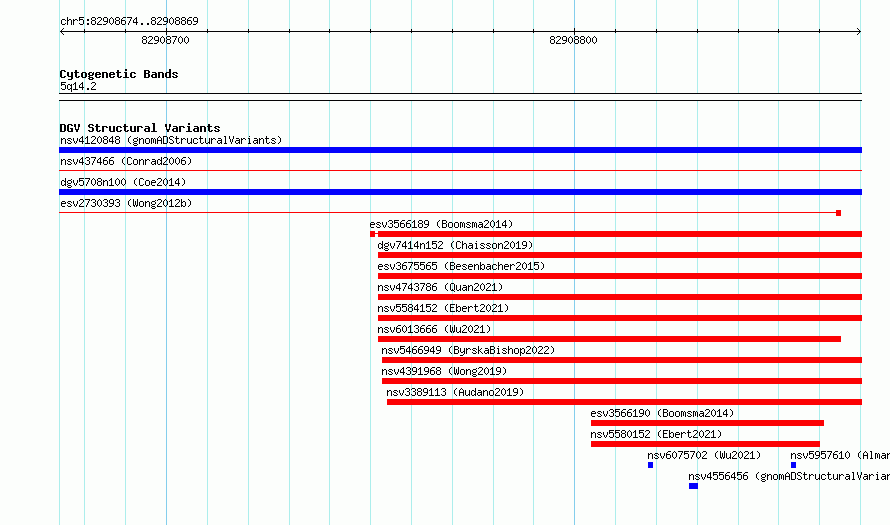Select red bar under nsv5466949
Image resolution: width=890 pixels, height=525 pixels.
[x=622, y=360]
